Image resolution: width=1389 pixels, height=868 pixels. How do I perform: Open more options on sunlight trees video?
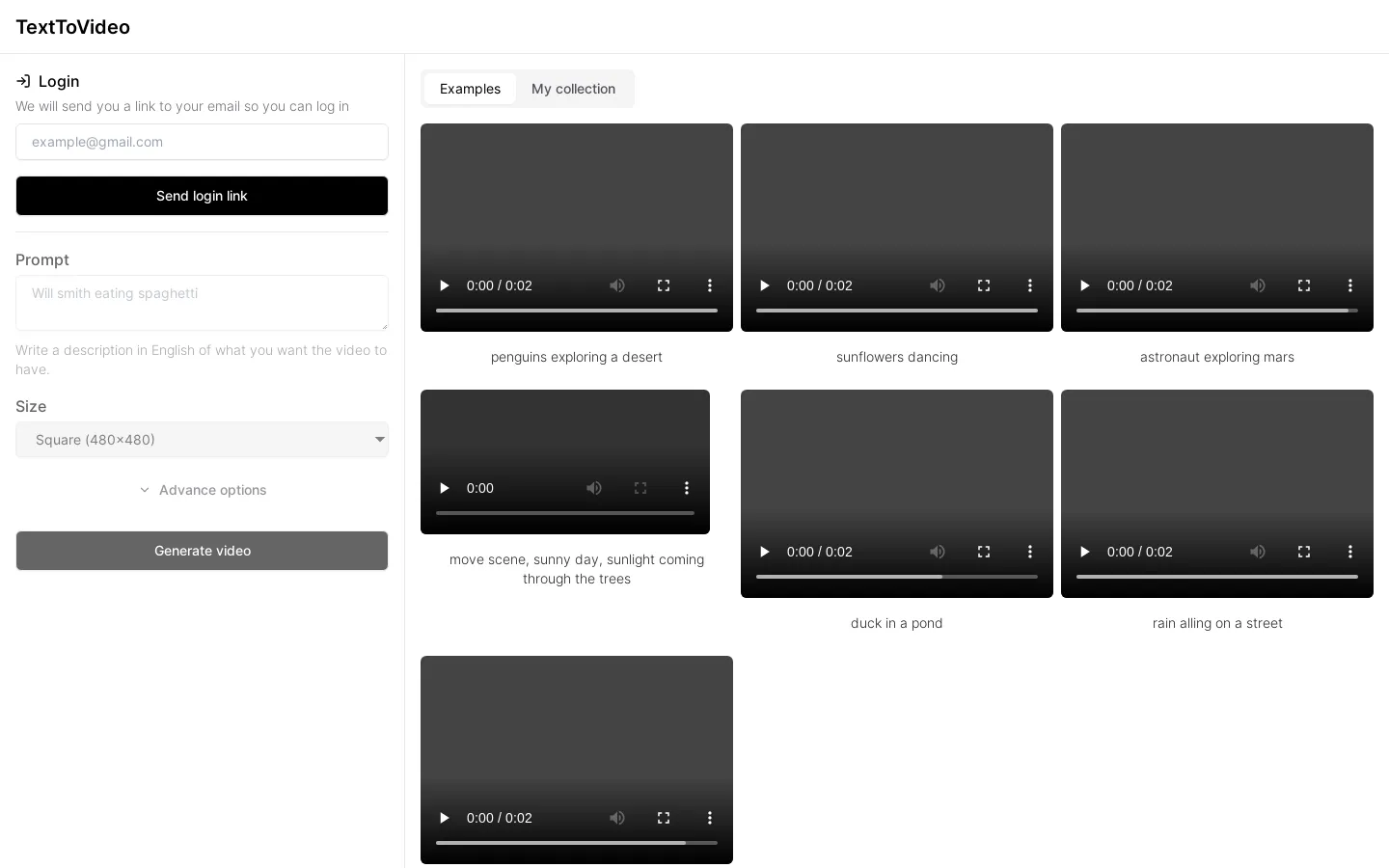coord(687,488)
